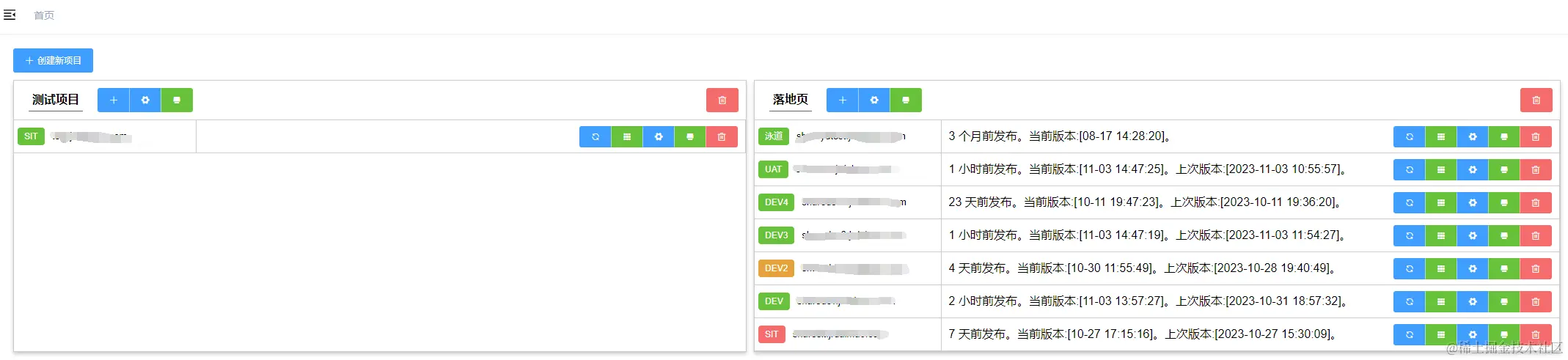Add an environment to 落地页 with plus

pyautogui.click(x=843, y=100)
